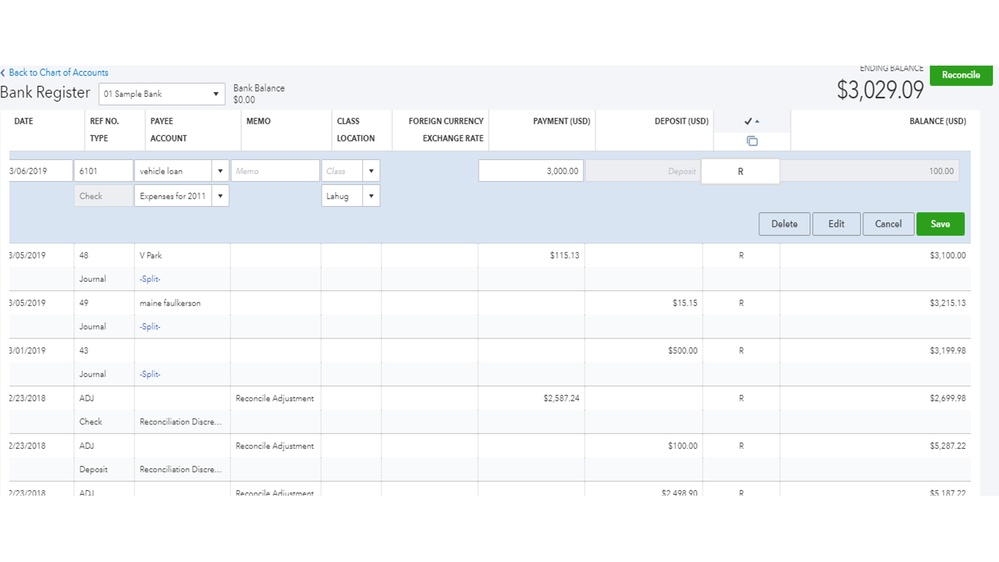
Task: Expand the Class dropdown
Action: pyautogui.click(x=371, y=171)
